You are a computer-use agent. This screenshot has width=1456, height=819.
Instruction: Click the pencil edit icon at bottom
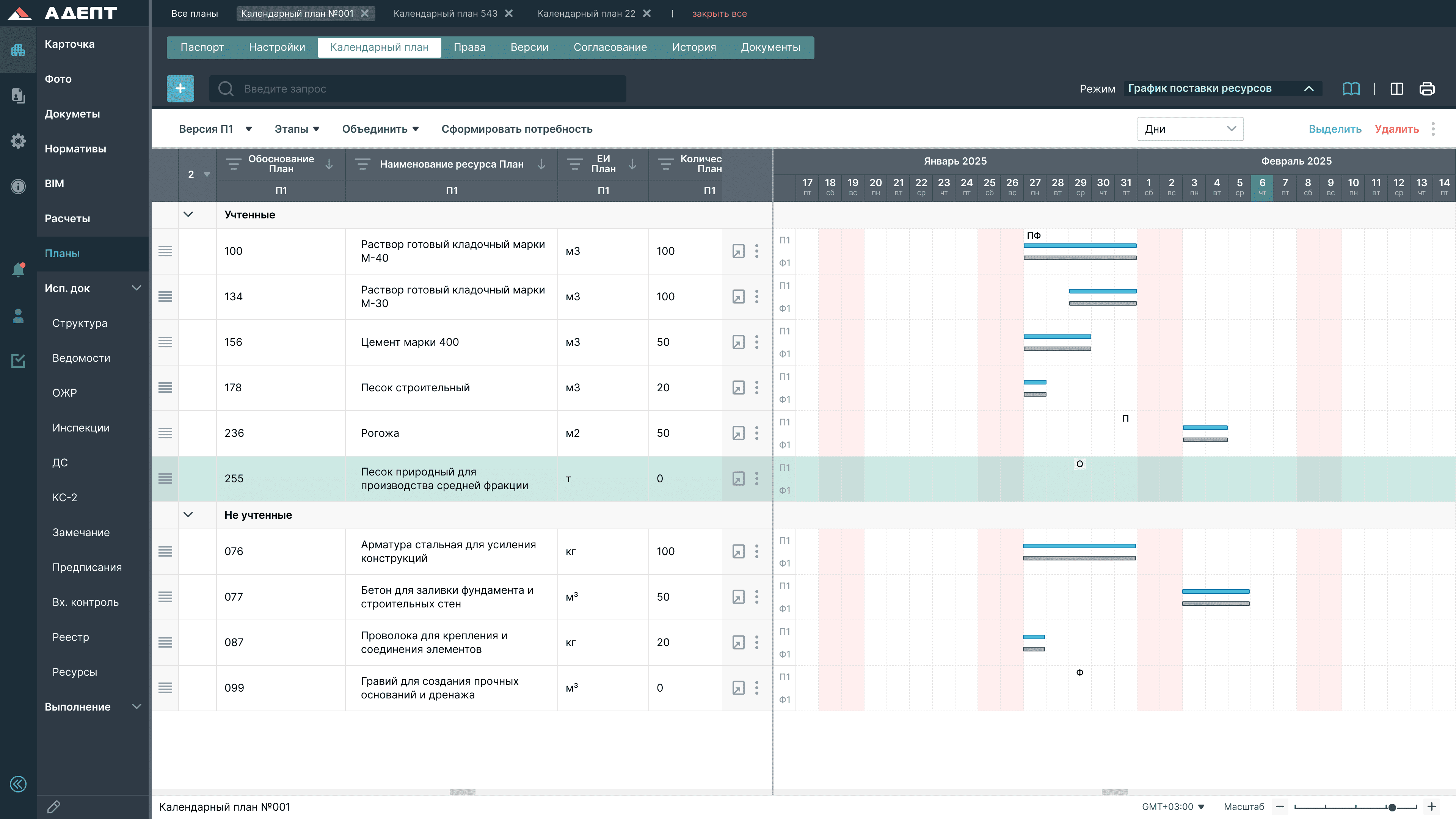pos(54,806)
